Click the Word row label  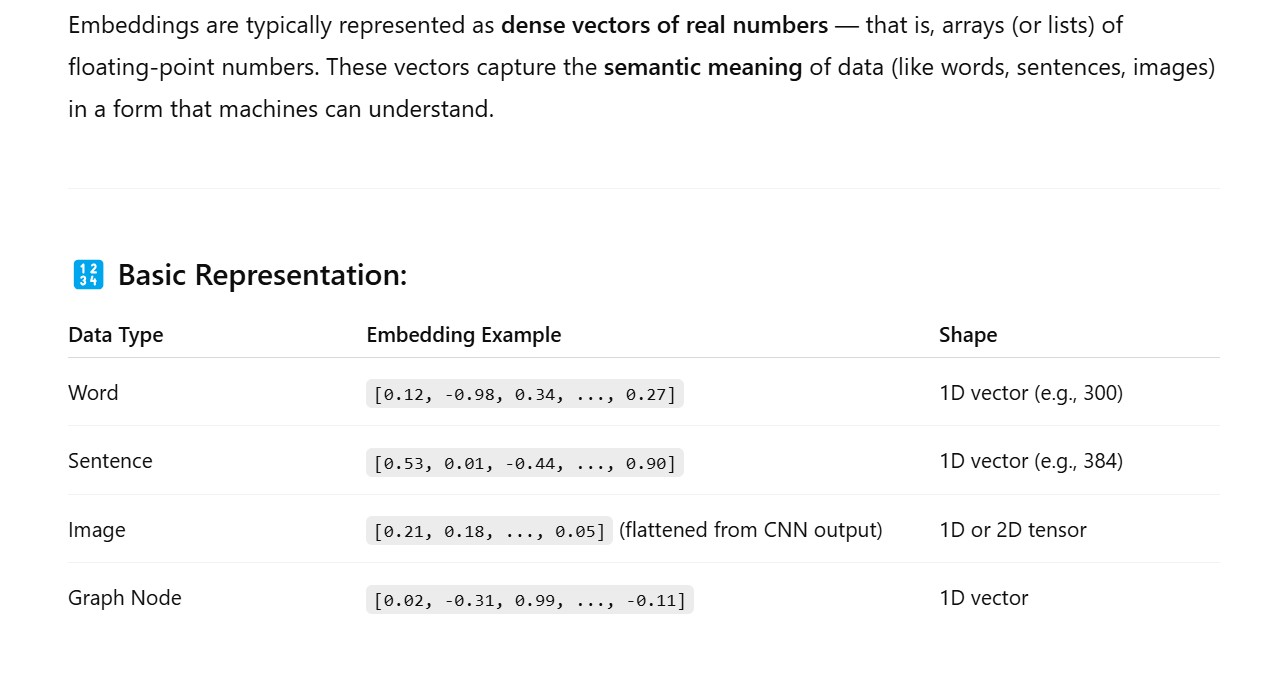93,393
